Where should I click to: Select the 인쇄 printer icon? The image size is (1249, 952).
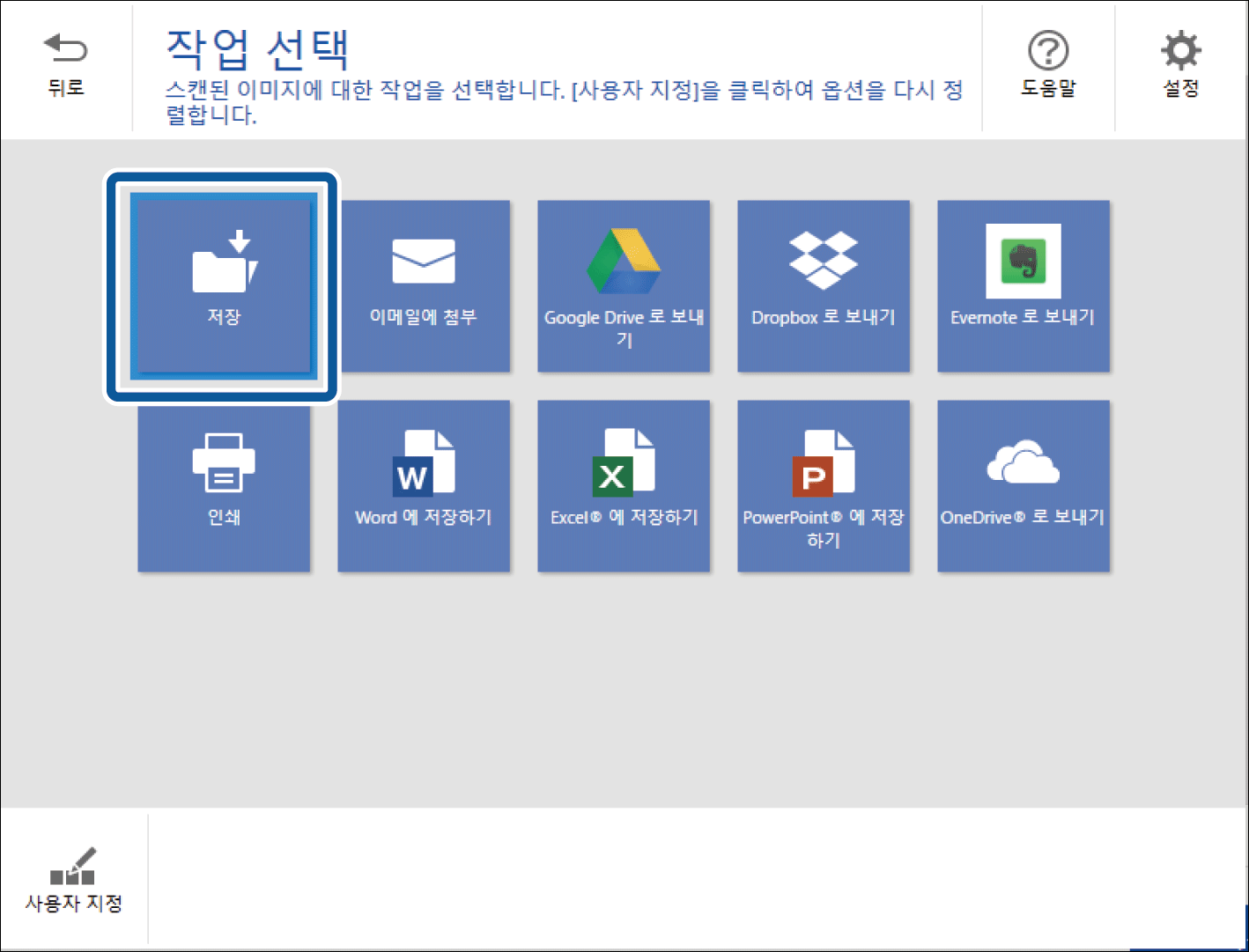(x=224, y=462)
